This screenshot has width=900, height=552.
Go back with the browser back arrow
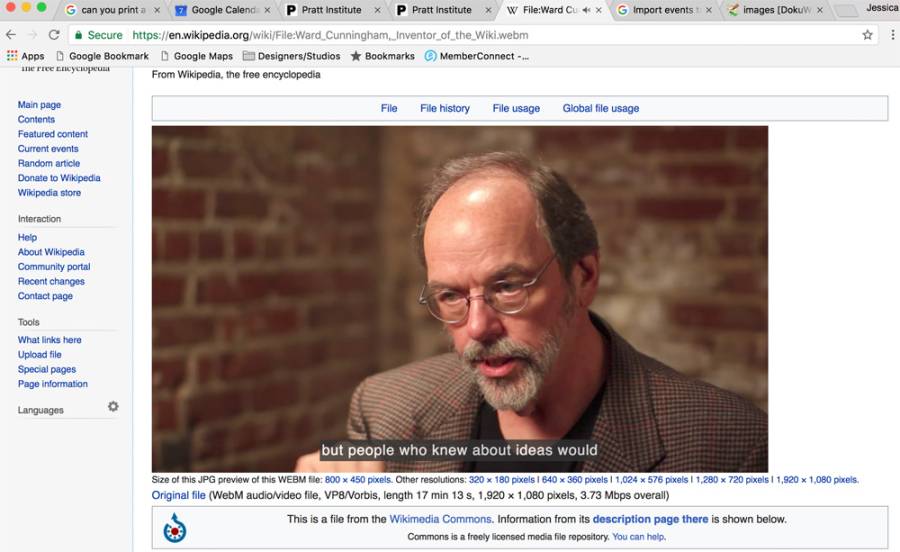click(11, 35)
